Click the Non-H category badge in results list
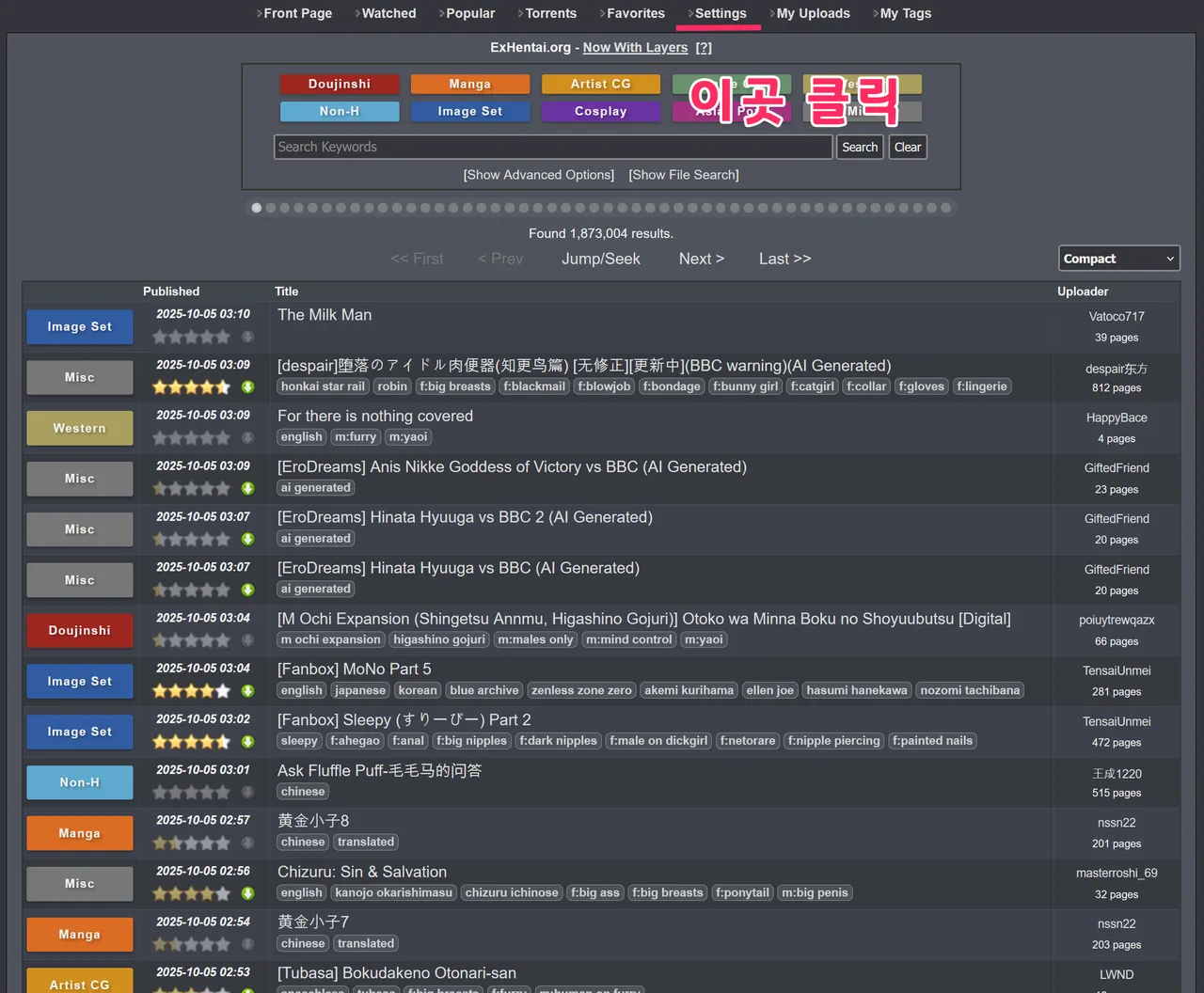Image resolution: width=1204 pixels, height=993 pixels. click(x=80, y=782)
